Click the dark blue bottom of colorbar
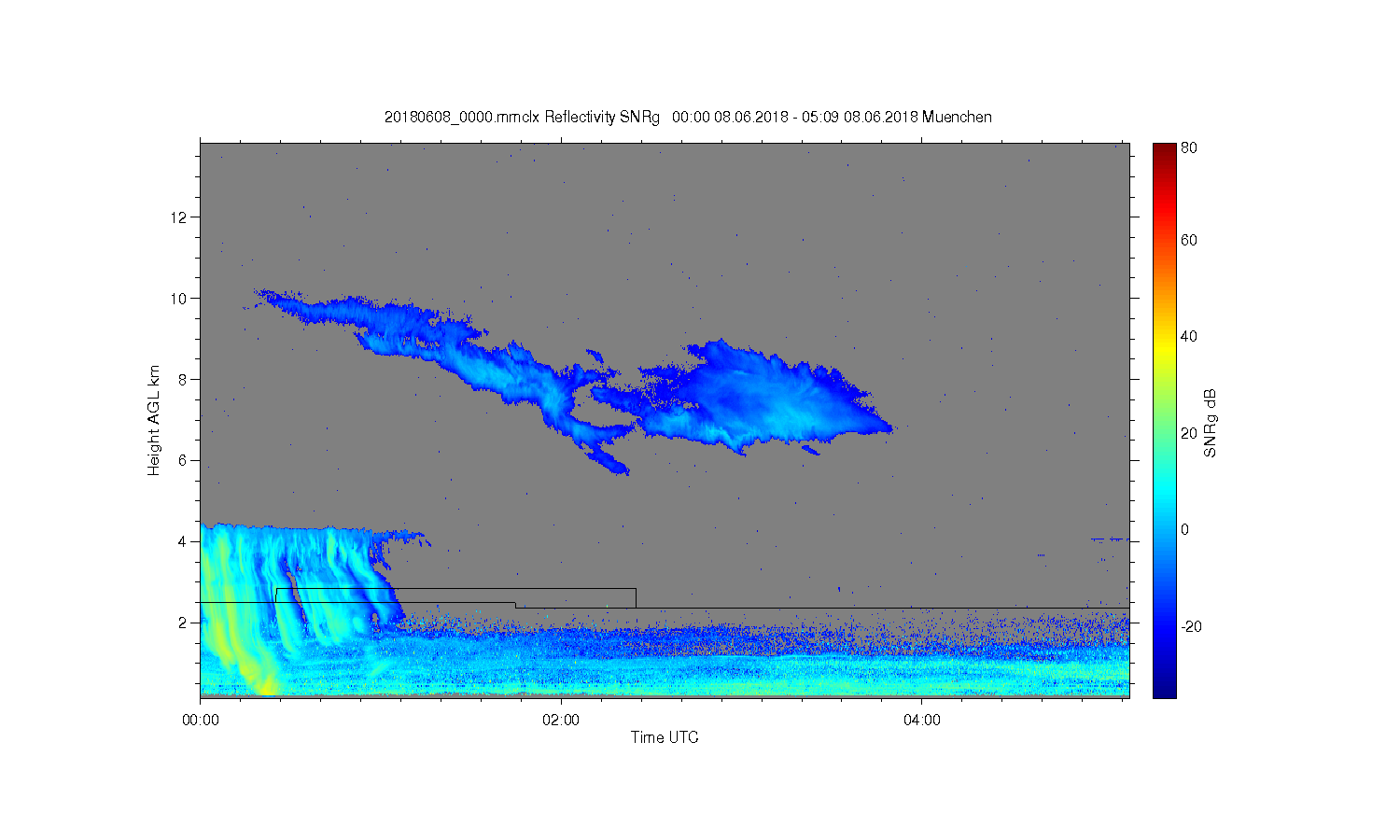Image resolution: width=1400 pixels, height=840 pixels. click(x=1164, y=689)
